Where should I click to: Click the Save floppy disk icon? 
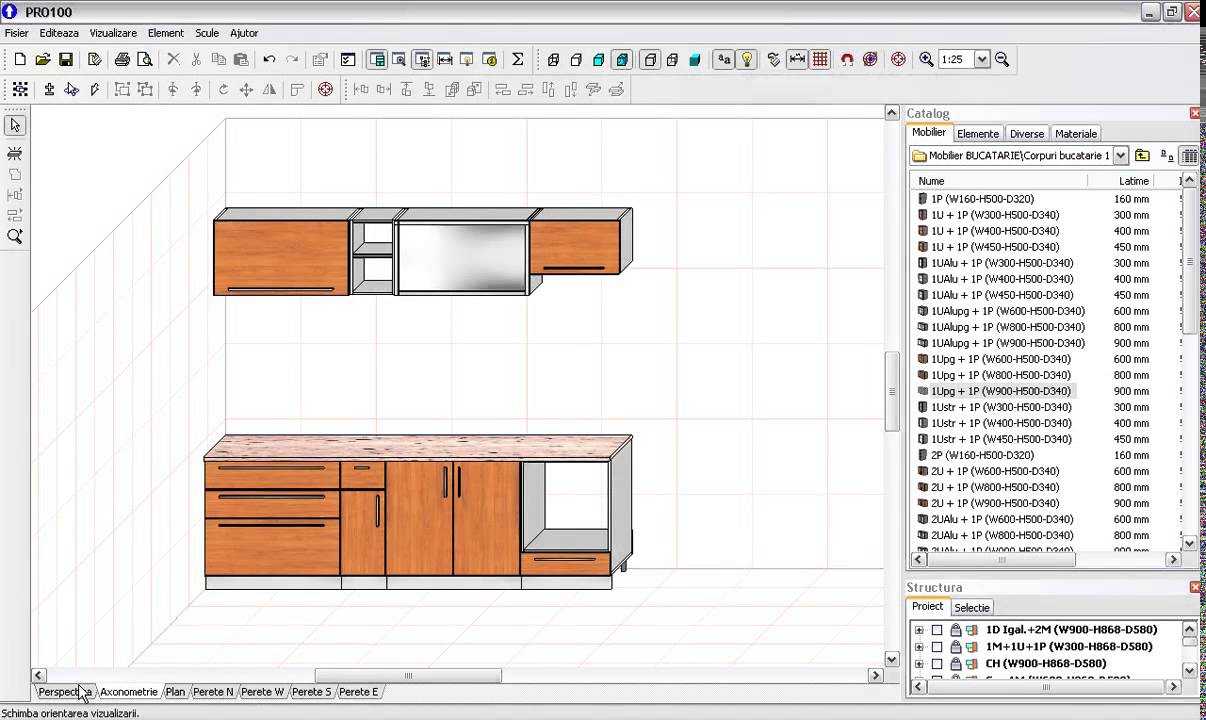pyautogui.click(x=66, y=60)
